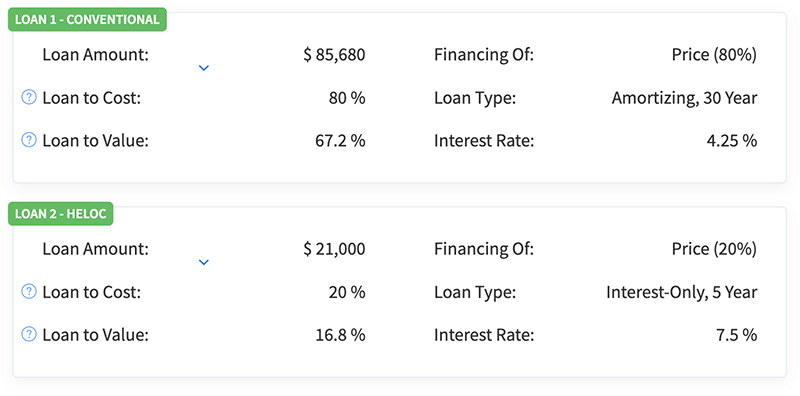Click the Price (80%) financing value
Image resolution: width=800 pixels, height=396 pixels.
pos(714,55)
